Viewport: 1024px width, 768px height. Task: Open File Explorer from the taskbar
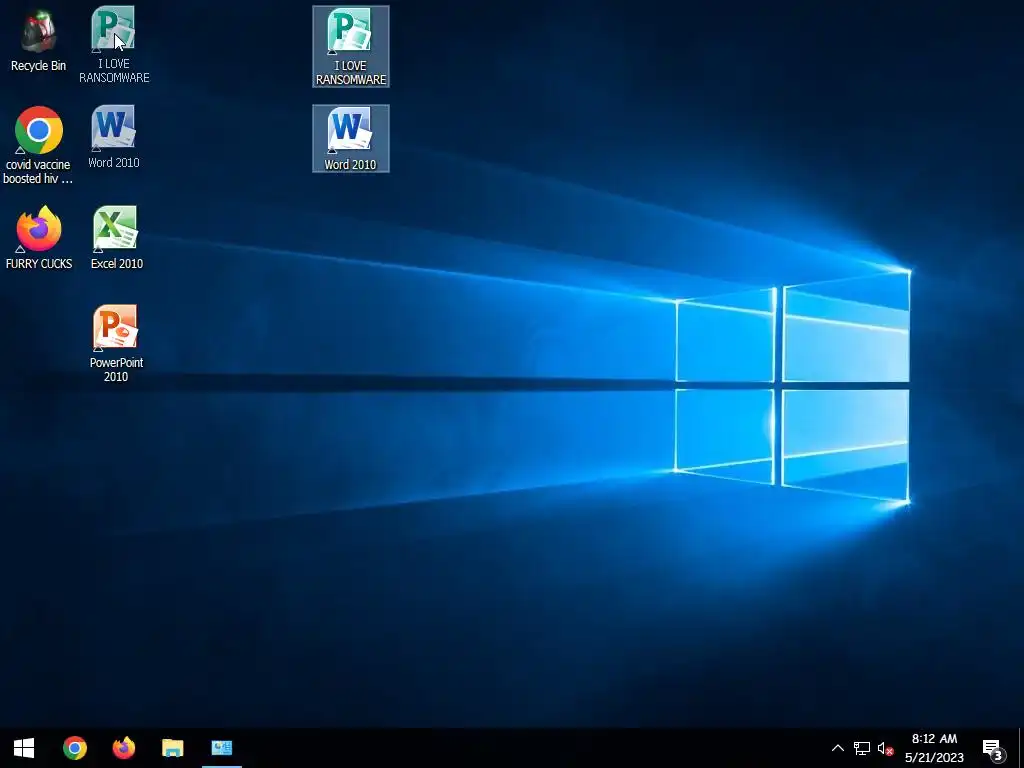click(172, 748)
